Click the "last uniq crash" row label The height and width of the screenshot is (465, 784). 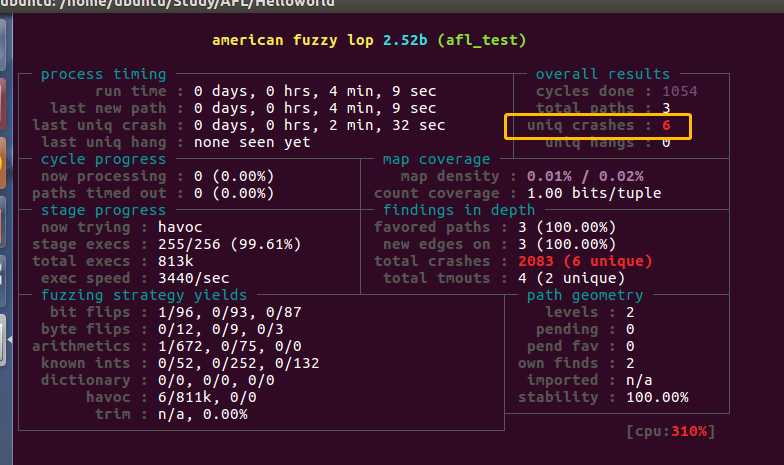tap(99, 125)
